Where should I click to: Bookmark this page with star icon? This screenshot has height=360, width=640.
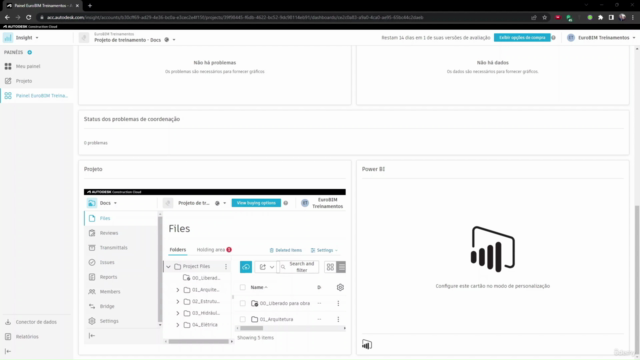pyautogui.click(x=544, y=18)
